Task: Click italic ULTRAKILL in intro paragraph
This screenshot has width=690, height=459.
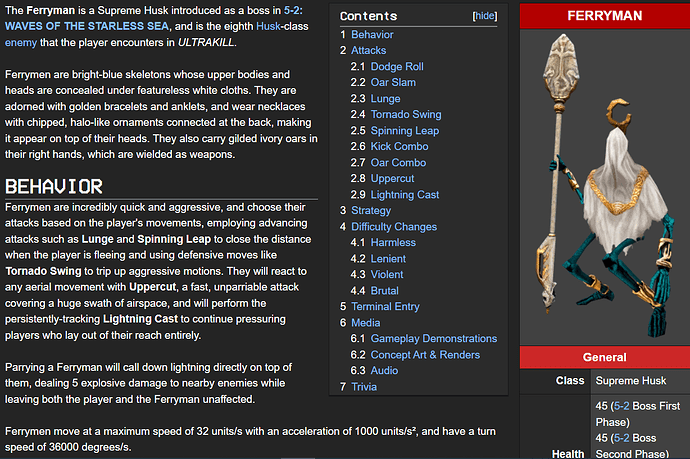Action: coord(206,43)
